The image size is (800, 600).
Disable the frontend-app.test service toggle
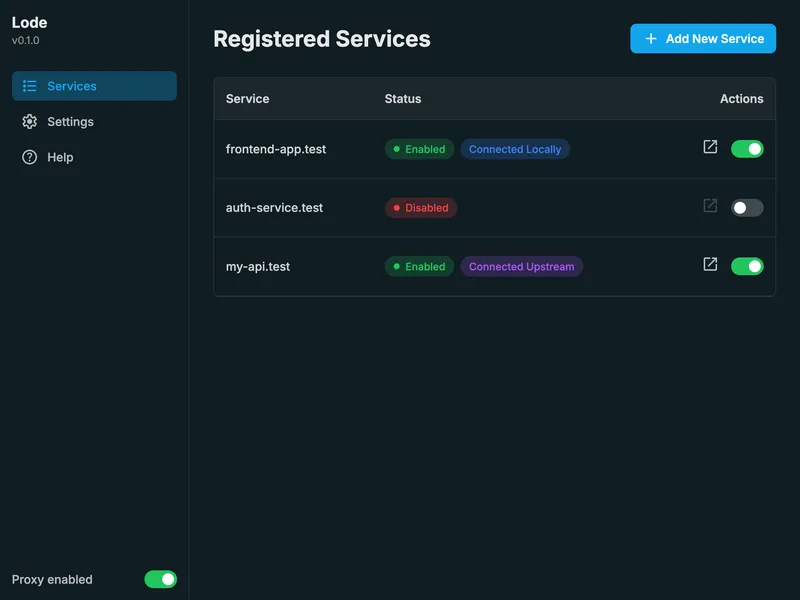747,149
